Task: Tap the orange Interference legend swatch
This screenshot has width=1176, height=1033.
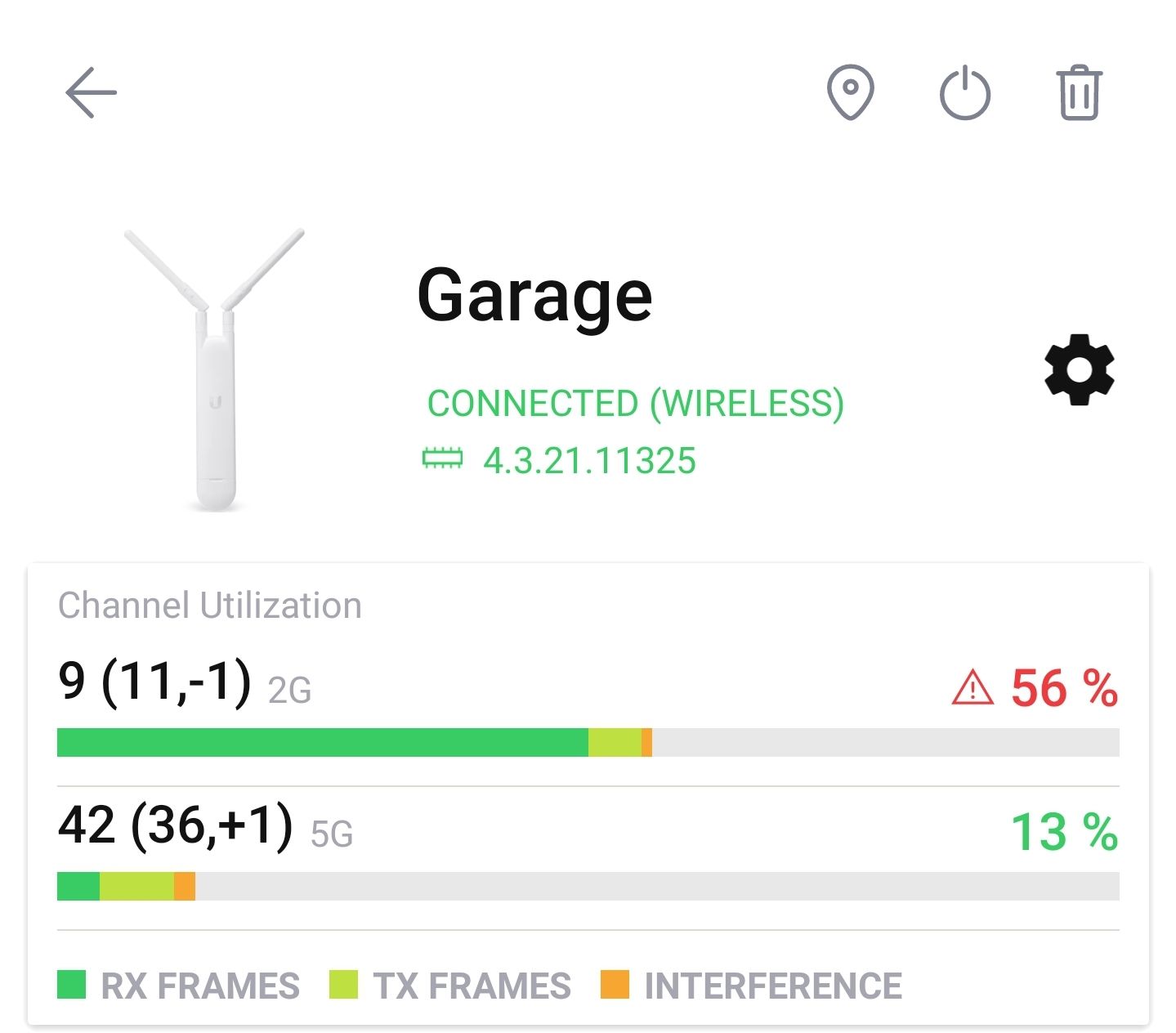Action: 615,985
